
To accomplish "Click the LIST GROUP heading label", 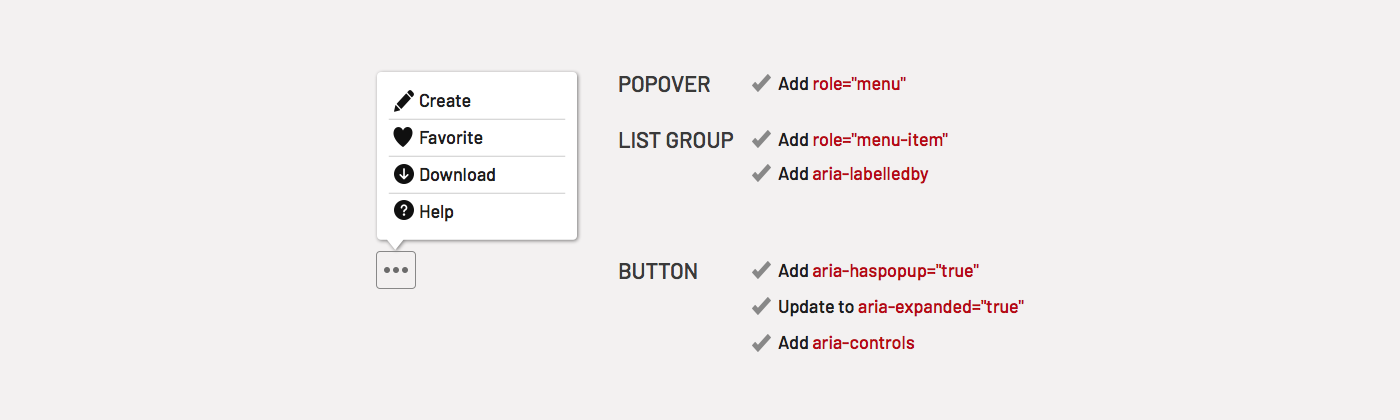I will click(x=676, y=141).
